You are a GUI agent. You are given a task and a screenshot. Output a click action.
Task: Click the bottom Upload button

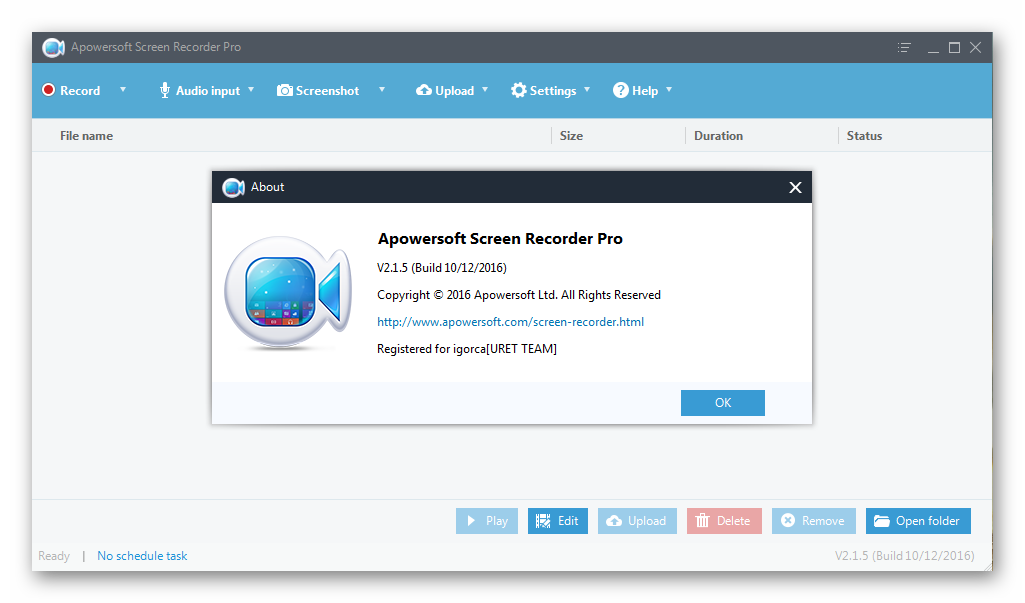(x=637, y=521)
